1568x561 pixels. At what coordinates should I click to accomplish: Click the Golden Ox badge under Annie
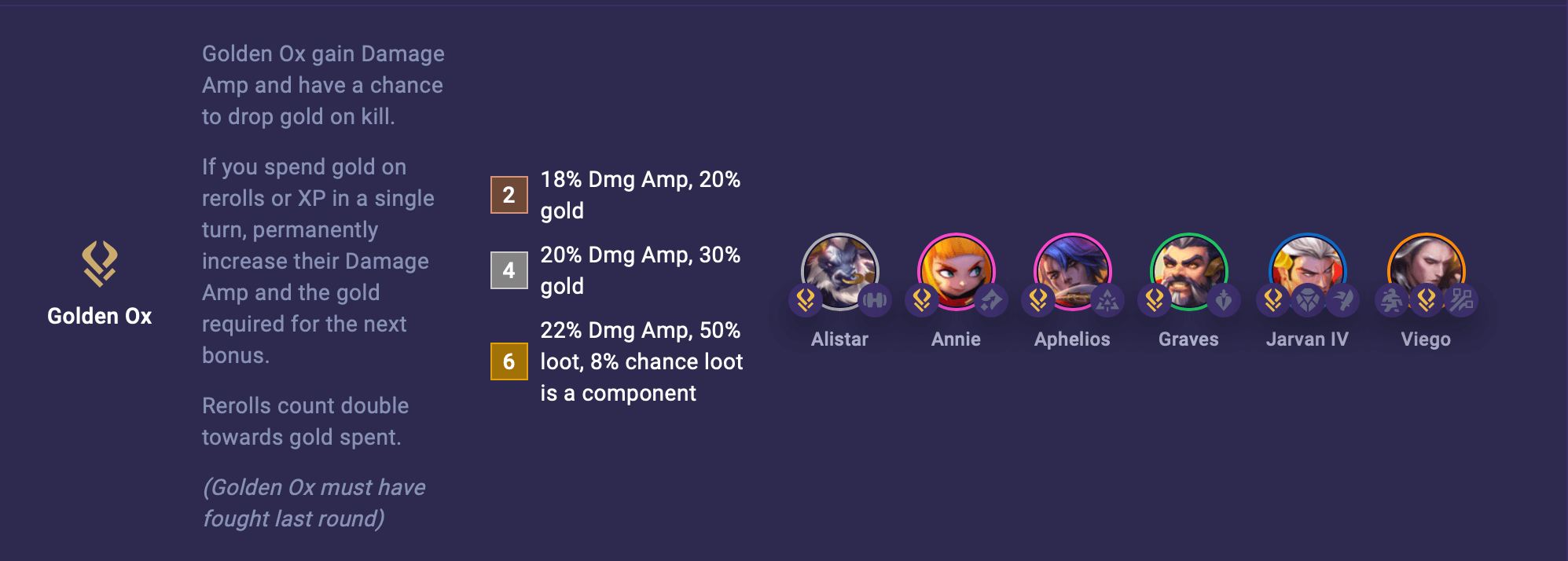(920, 299)
